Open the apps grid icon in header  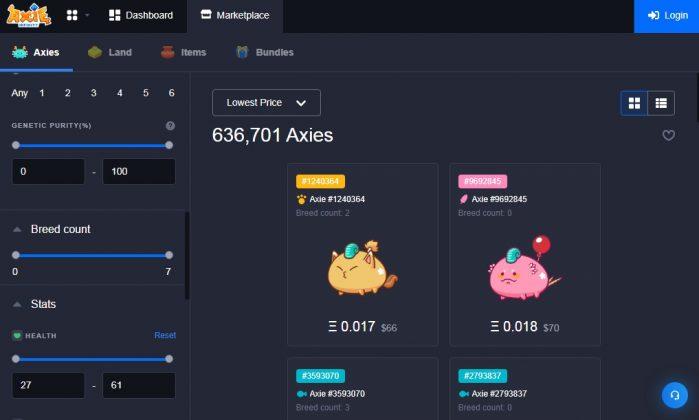[x=72, y=15]
